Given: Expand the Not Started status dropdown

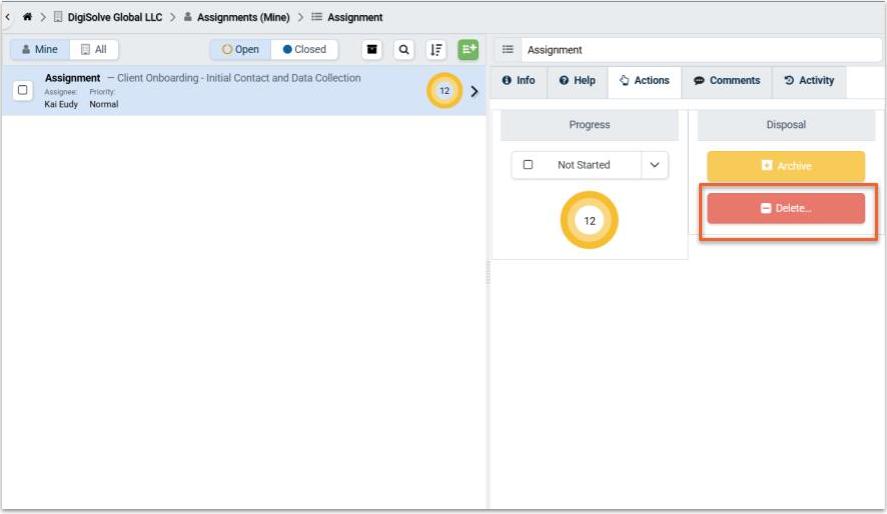Looking at the screenshot, I should [x=655, y=165].
